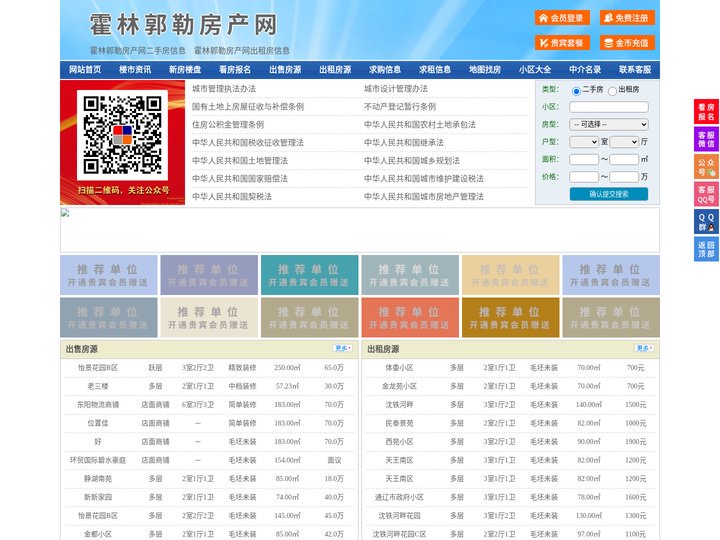Open 地图找房 navigation item

point(485,70)
